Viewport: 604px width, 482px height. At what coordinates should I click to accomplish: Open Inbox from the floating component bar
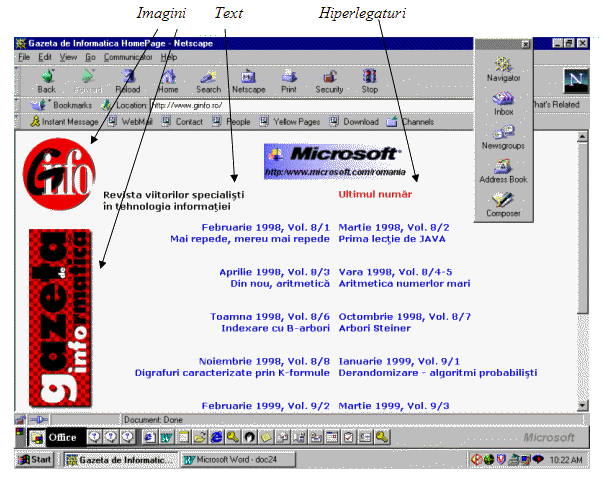coord(503,104)
